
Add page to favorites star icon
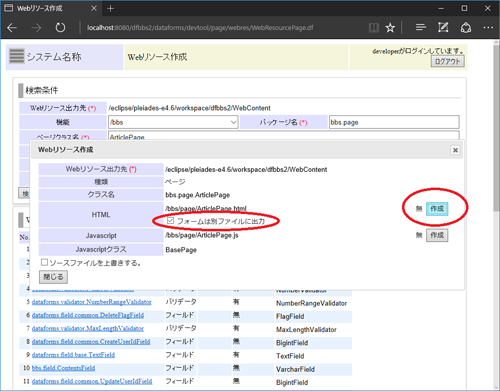(x=390, y=28)
